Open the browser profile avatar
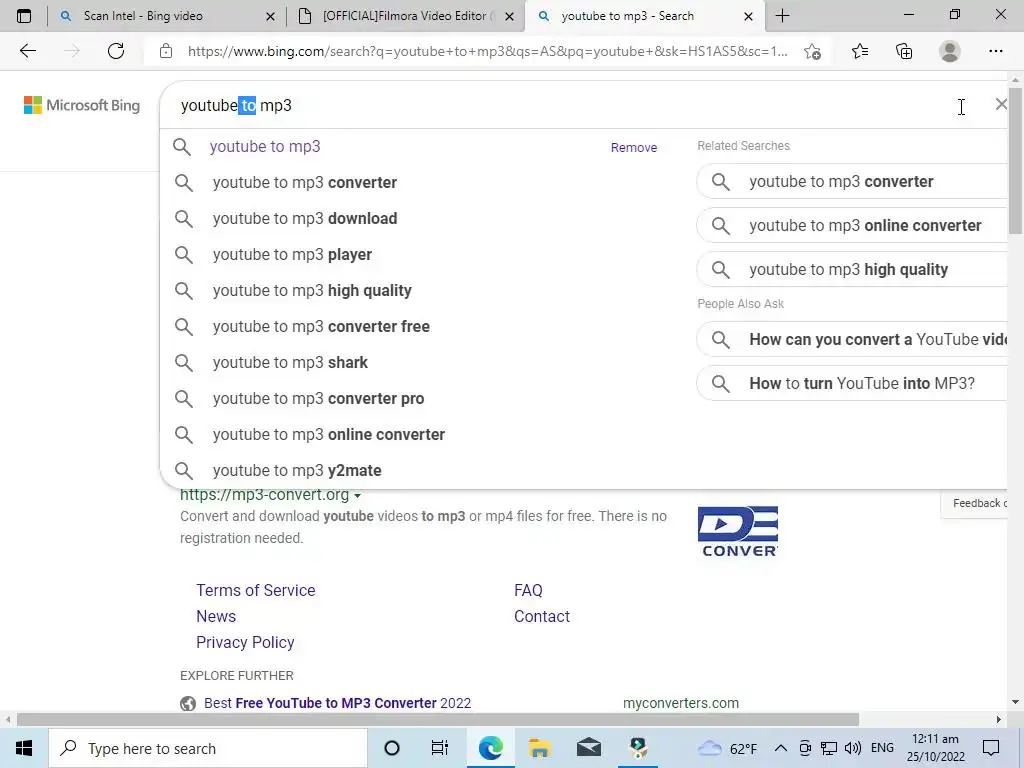1024x768 pixels. point(950,51)
